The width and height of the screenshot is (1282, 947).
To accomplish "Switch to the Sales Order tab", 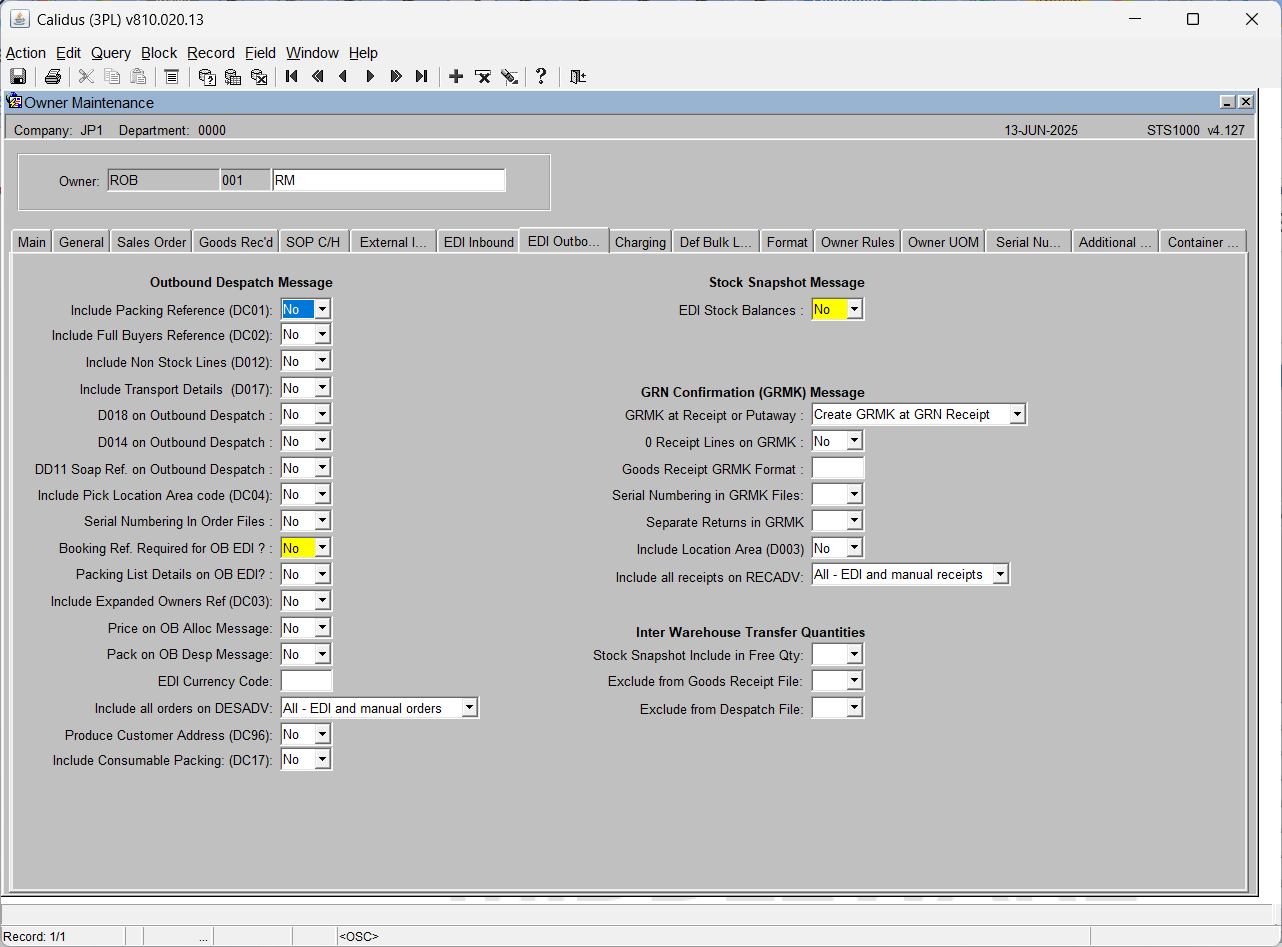I will click(x=152, y=242).
